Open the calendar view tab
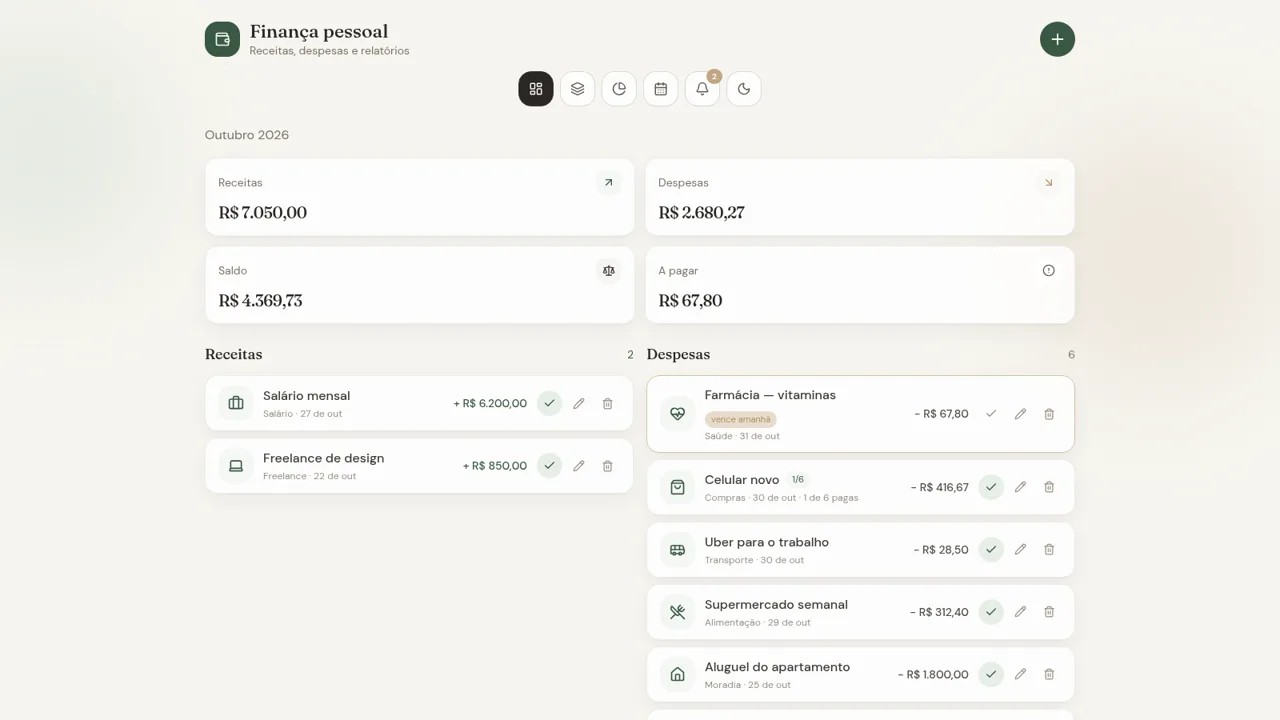1280x720 pixels. [x=661, y=89]
